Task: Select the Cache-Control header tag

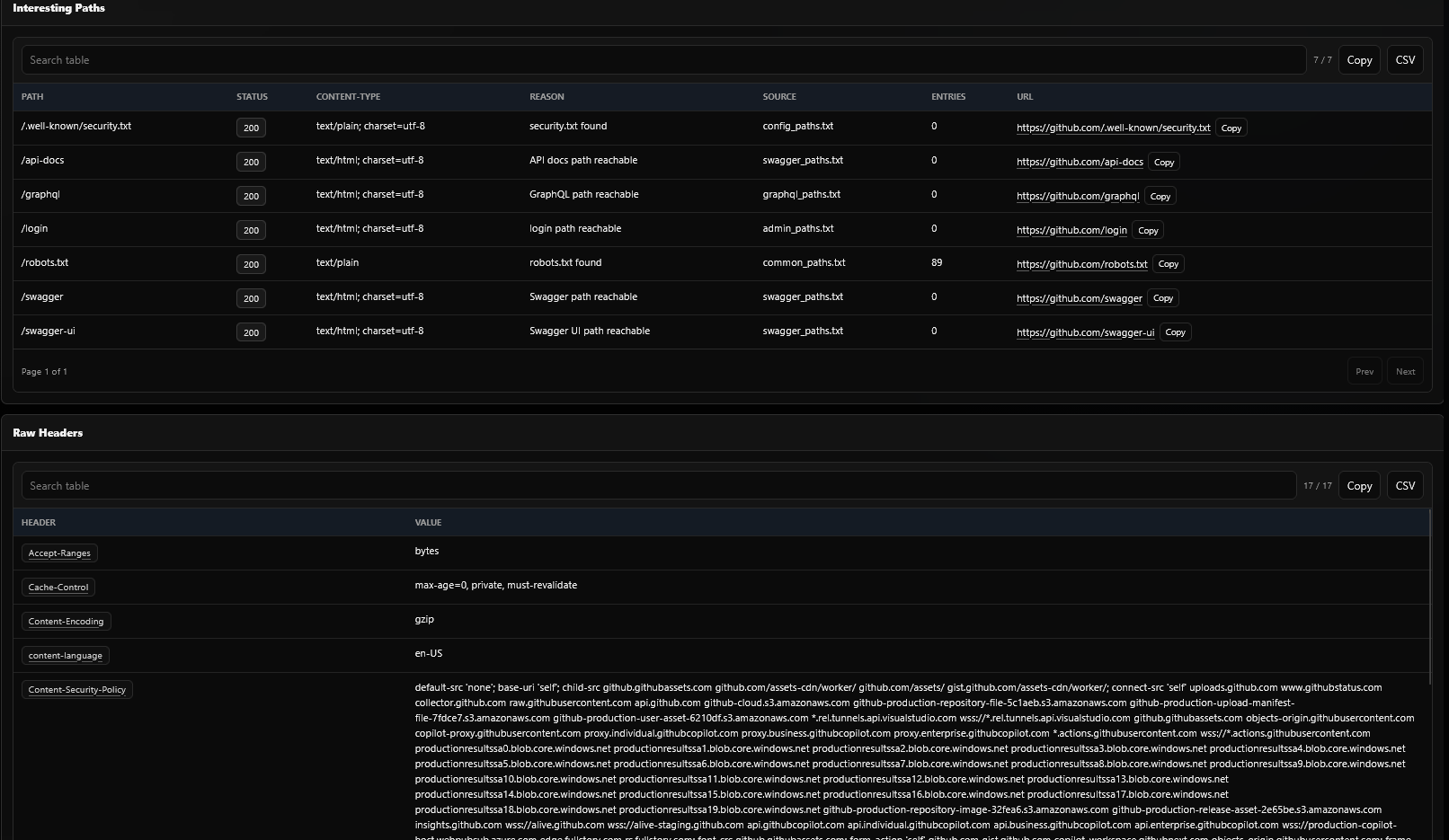Action: (x=58, y=588)
